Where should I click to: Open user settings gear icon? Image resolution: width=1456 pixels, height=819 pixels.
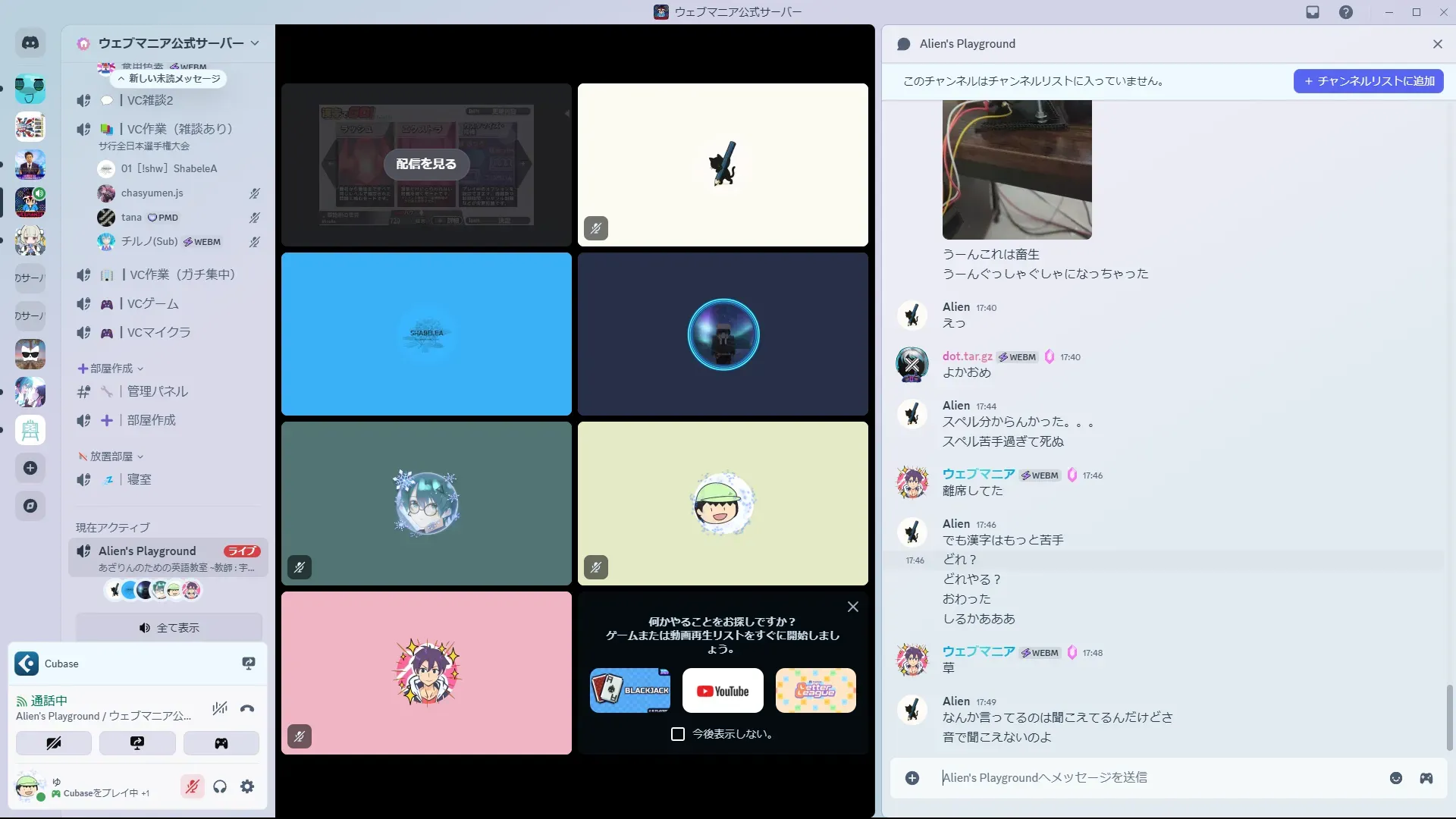pos(247,786)
